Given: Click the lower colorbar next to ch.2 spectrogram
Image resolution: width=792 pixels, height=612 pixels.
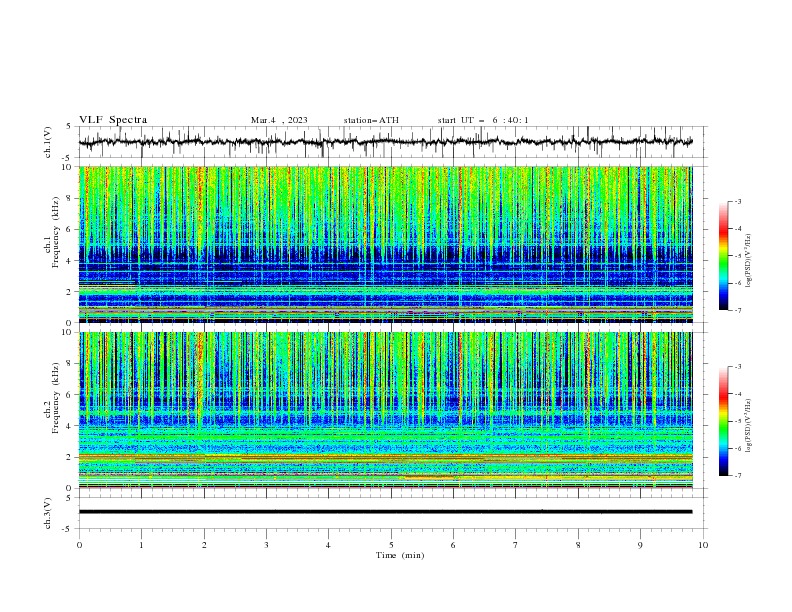Looking at the screenshot, I should [x=723, y=421].
